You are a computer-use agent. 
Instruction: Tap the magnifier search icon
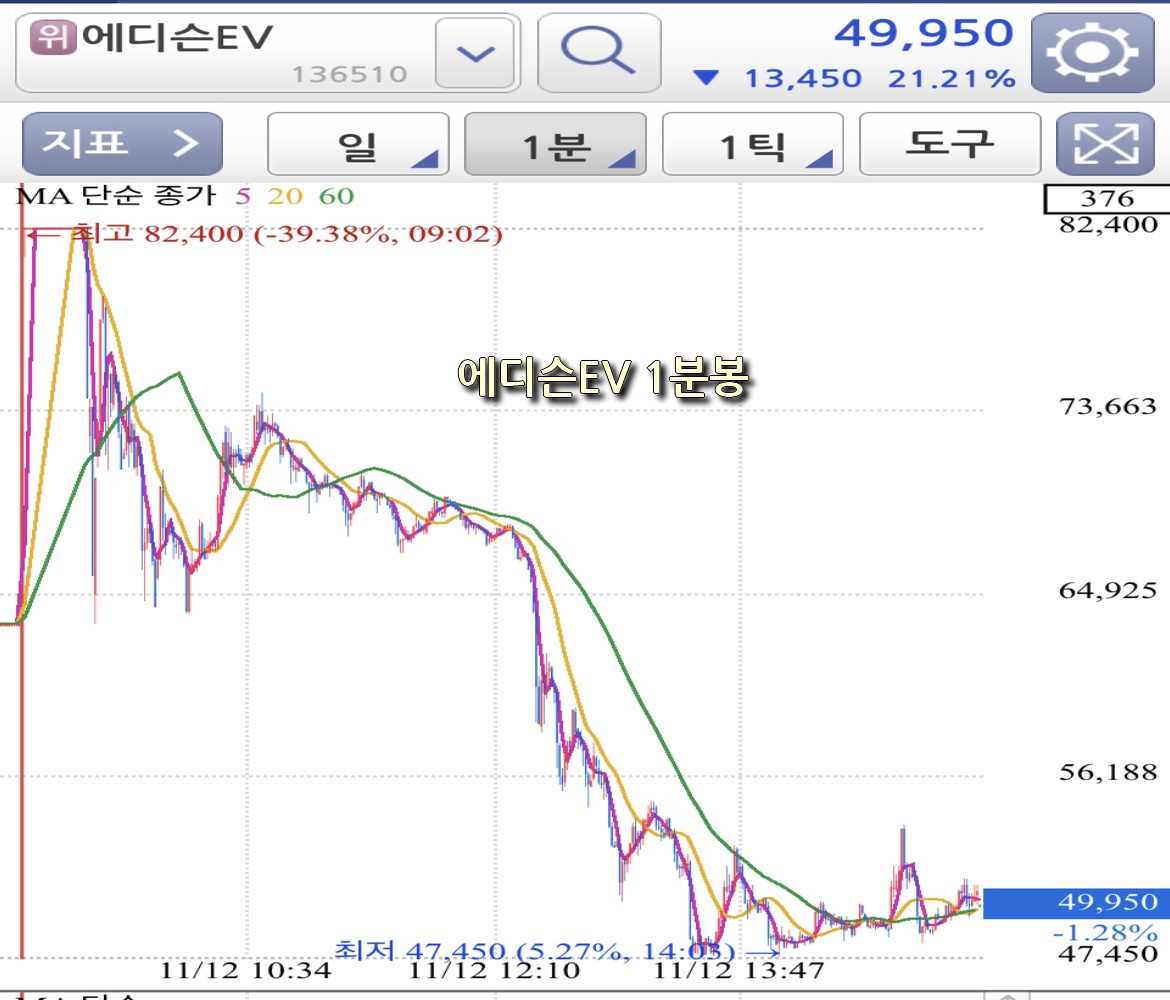(x=599, y=53)
